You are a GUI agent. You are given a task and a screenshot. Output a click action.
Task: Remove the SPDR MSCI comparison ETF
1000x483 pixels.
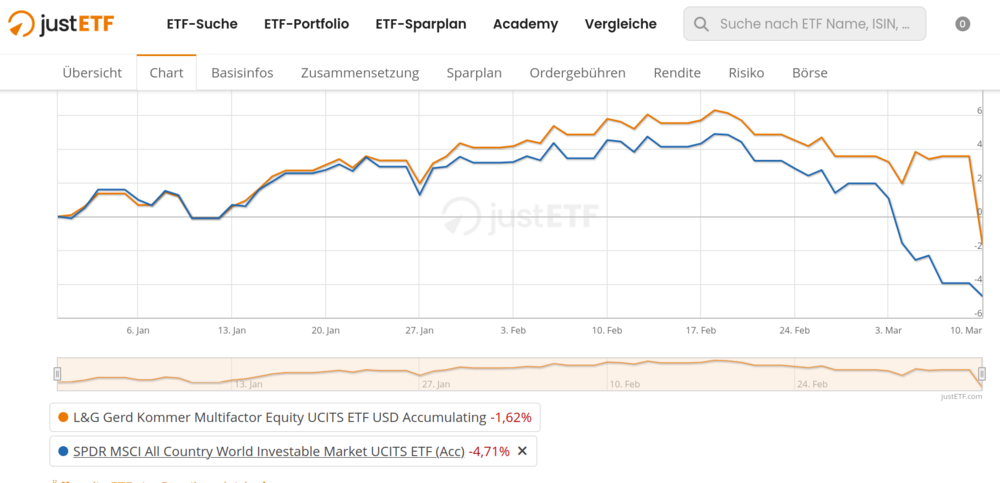click(521, 451)
